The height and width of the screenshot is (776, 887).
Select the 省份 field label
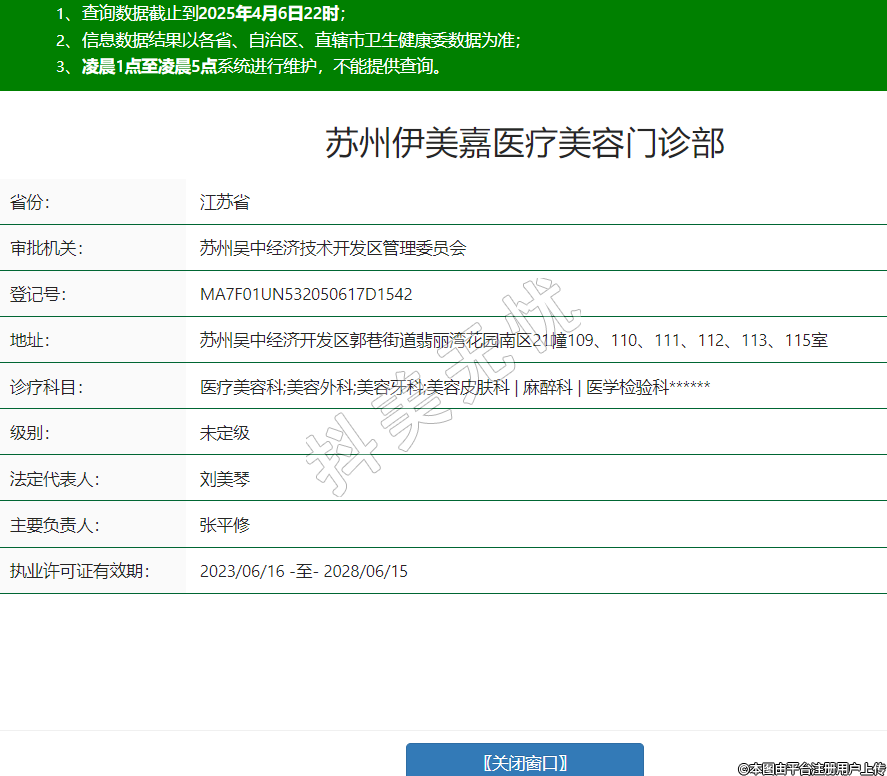(x=30, y=202)
